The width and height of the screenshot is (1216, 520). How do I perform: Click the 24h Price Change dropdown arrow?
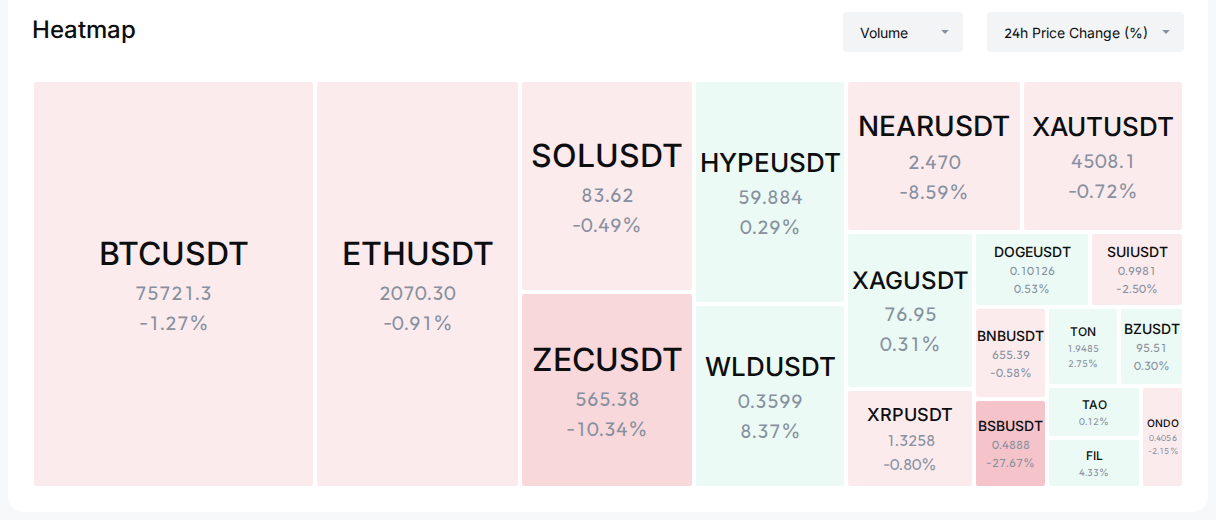click(x=1166, y=33)
